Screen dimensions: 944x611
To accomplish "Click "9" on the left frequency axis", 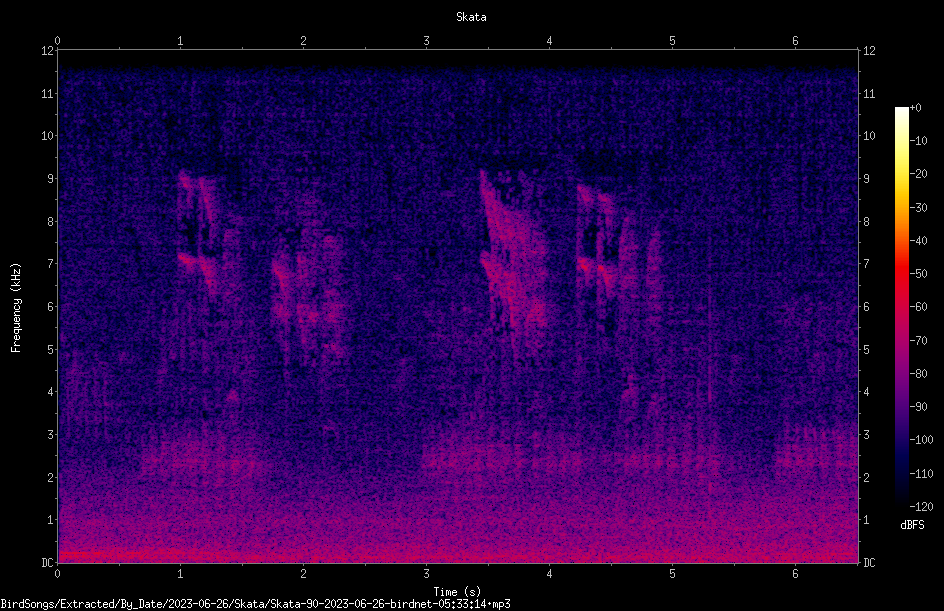I will pos(51,179).
